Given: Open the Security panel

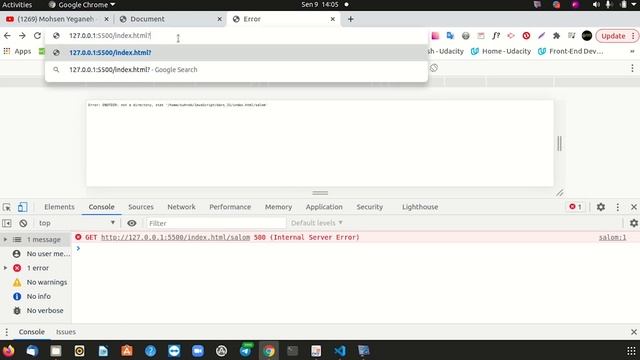Looking at the screenshot, I should coord(369,207).
